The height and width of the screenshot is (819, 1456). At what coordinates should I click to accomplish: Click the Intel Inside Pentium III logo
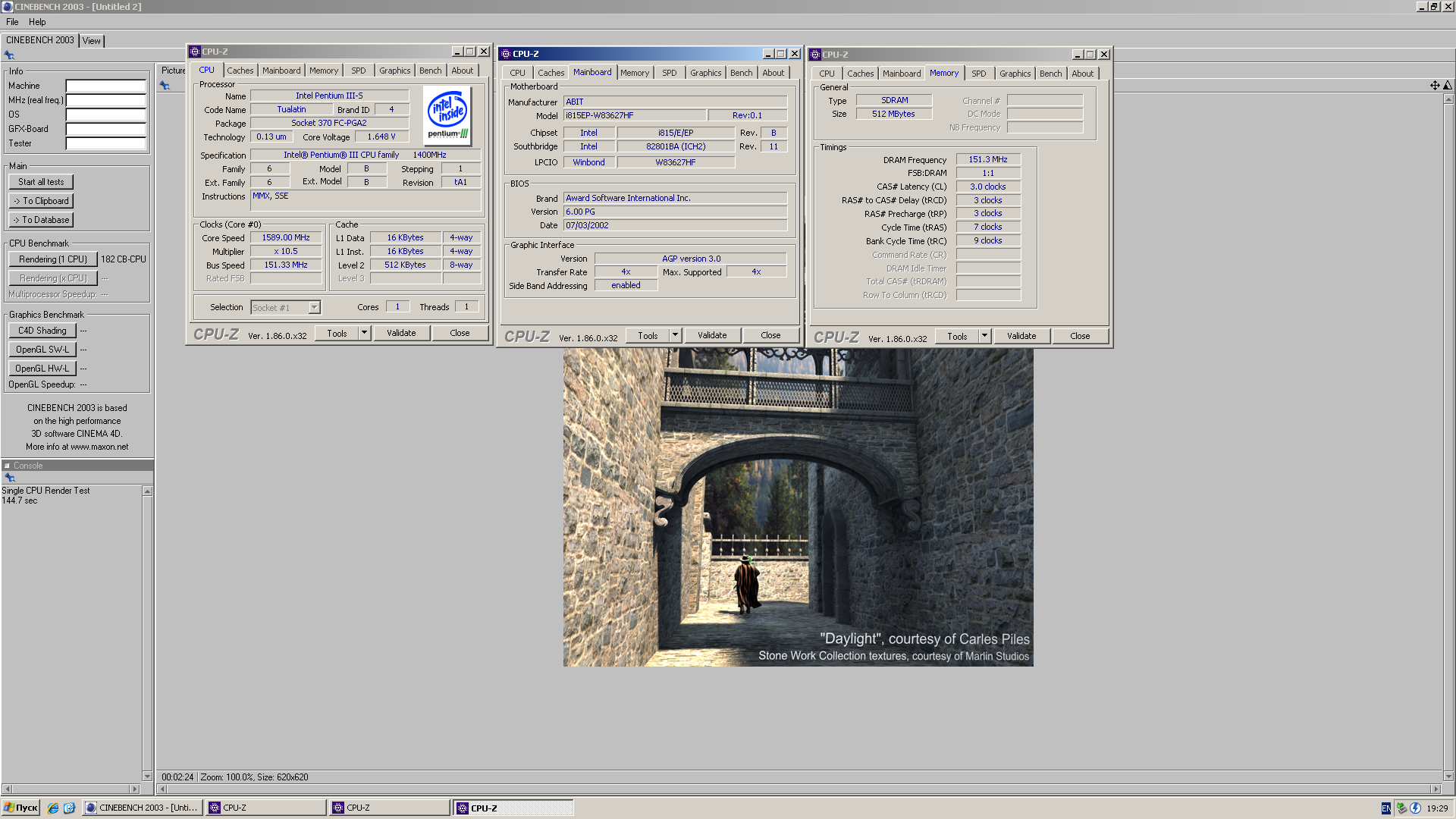pos(447,115)
